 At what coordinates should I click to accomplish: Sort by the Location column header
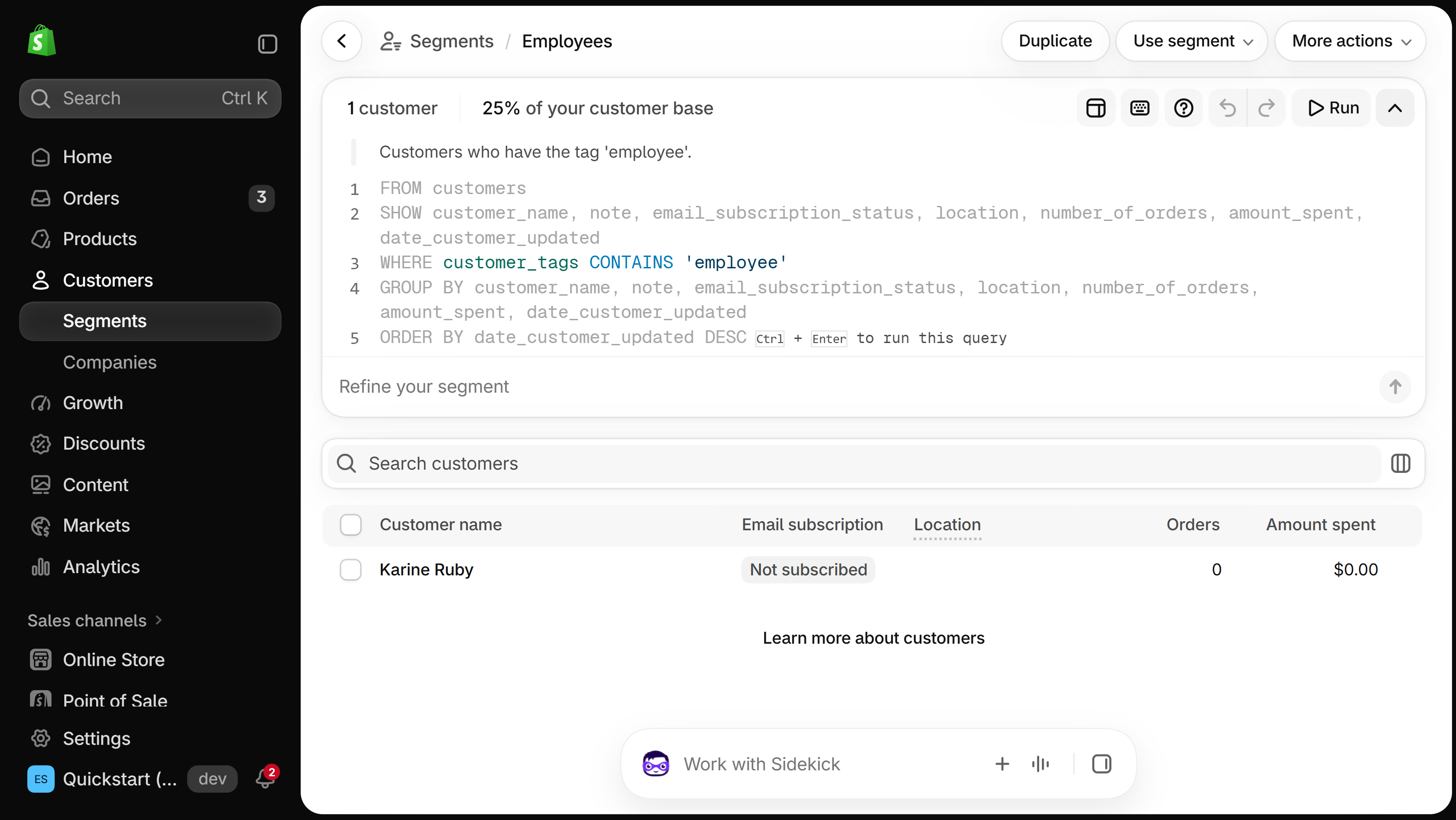(x=947, y=524)
